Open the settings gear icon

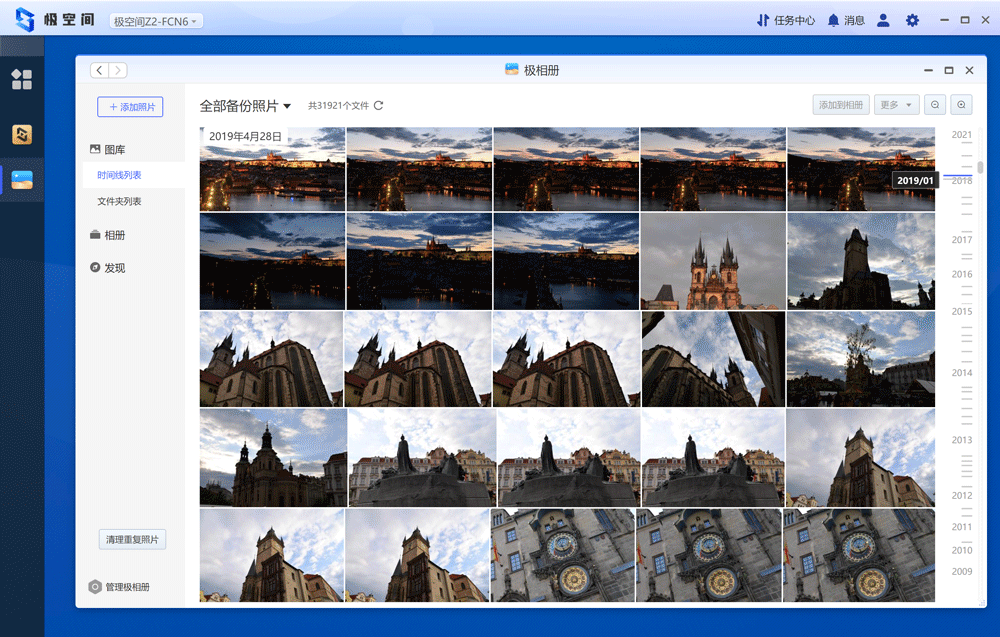click(x=913, y=20)
